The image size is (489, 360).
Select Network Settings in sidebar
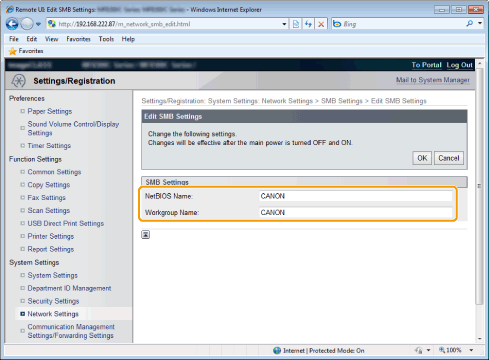[53, 314]
